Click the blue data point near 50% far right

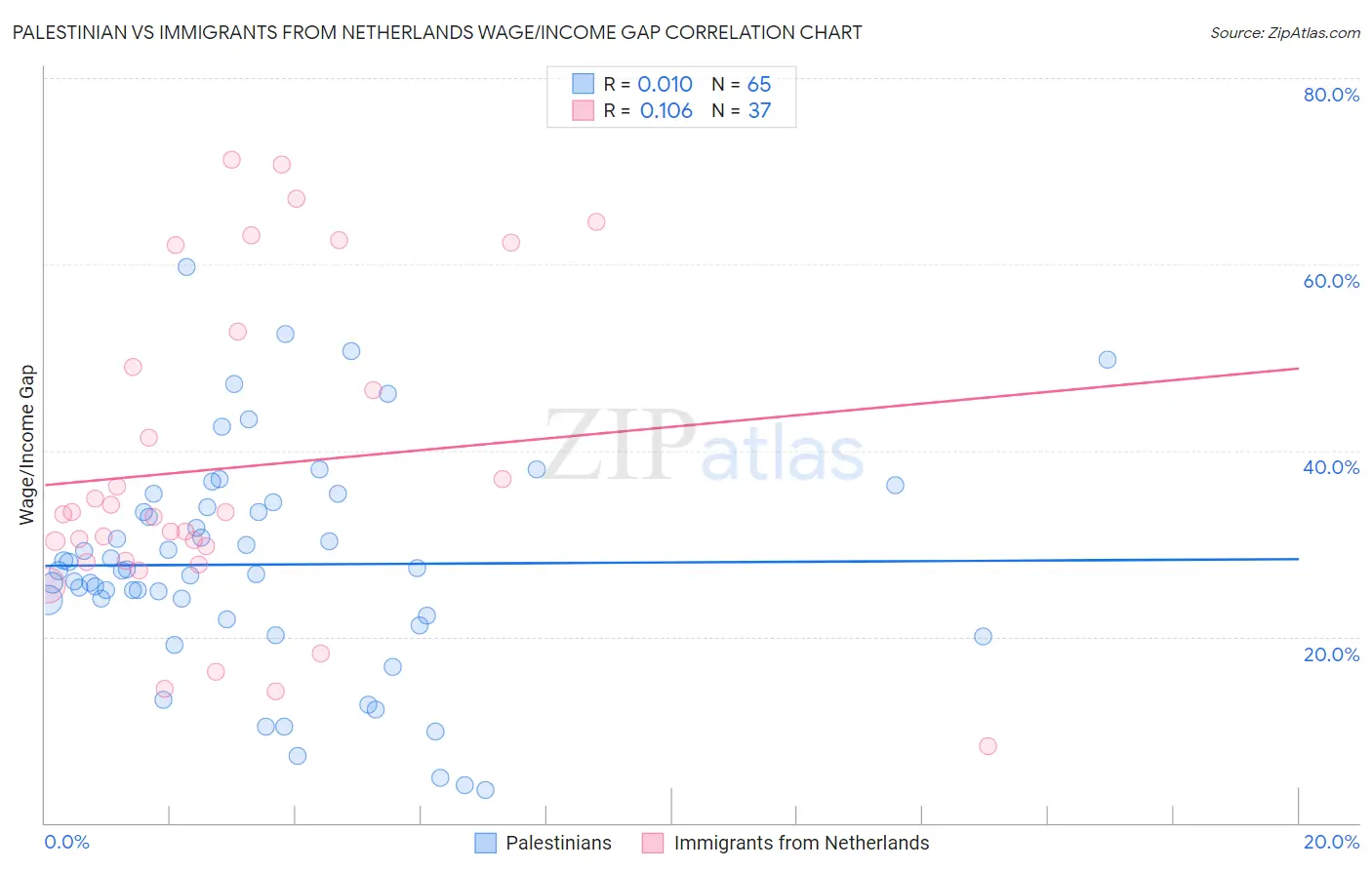(x=1107, y=359)
